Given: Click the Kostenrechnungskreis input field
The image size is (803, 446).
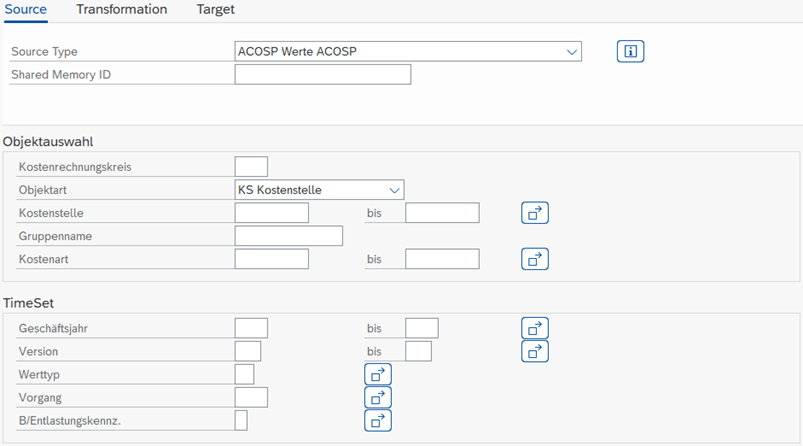Looking at the screenshot, I should 251,167.
